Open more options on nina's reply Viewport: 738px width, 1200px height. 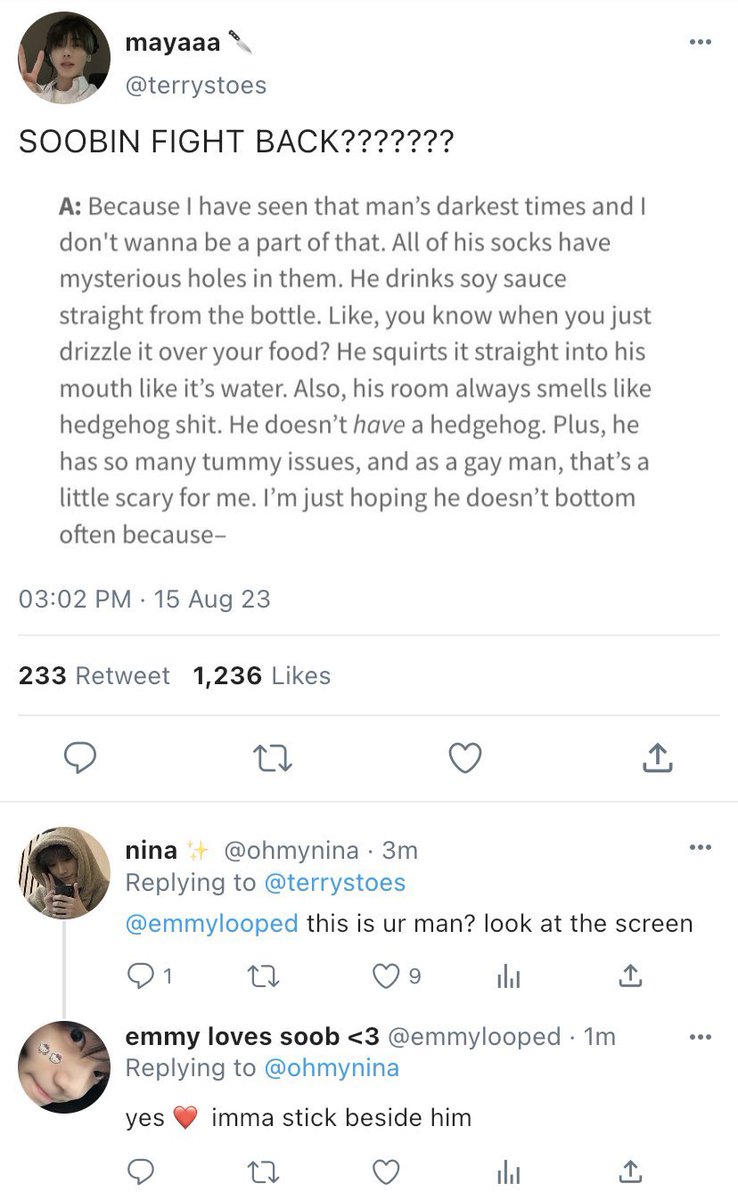pyautogui.click(x=701, y=848)
